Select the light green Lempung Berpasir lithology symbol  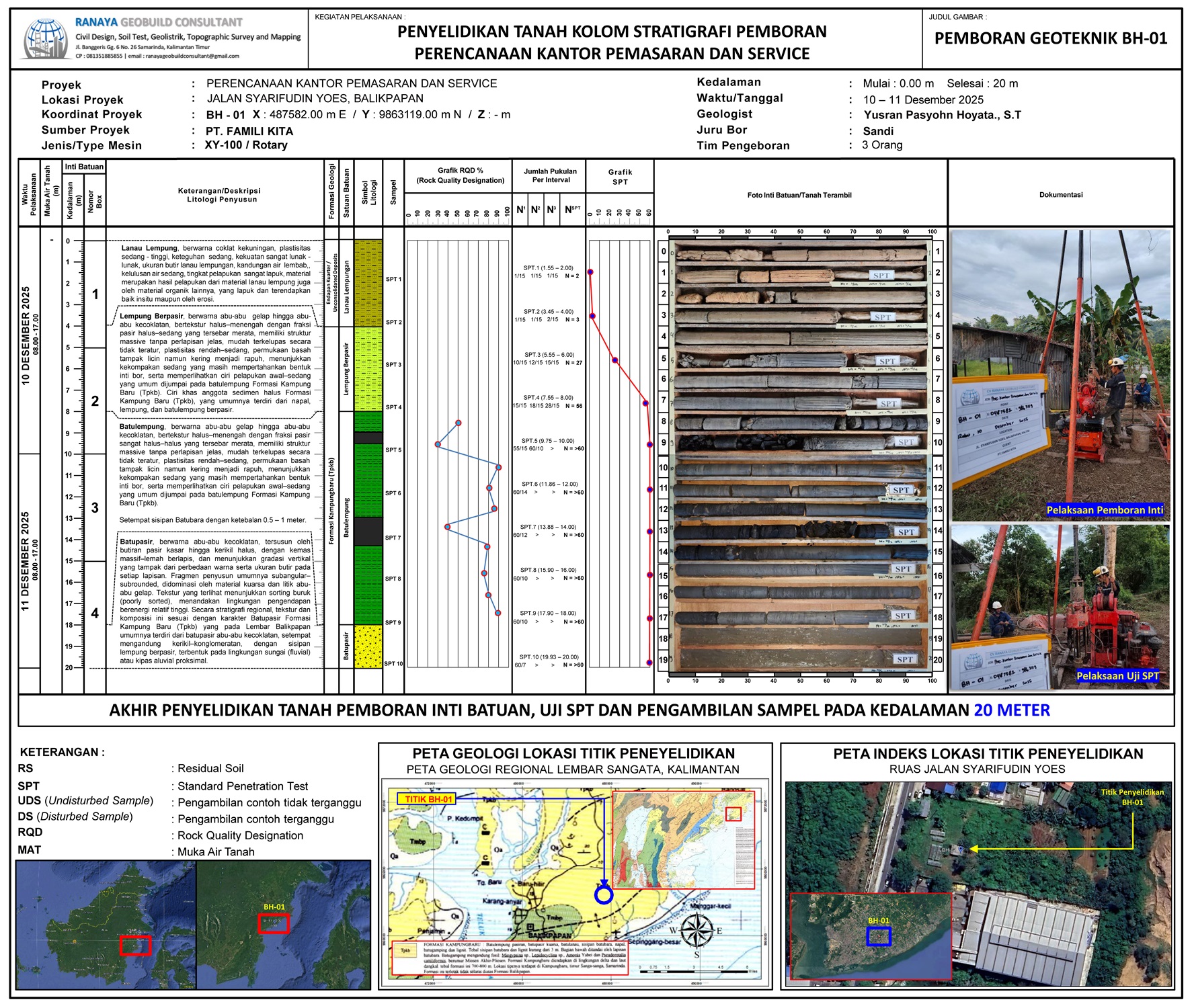368,369
